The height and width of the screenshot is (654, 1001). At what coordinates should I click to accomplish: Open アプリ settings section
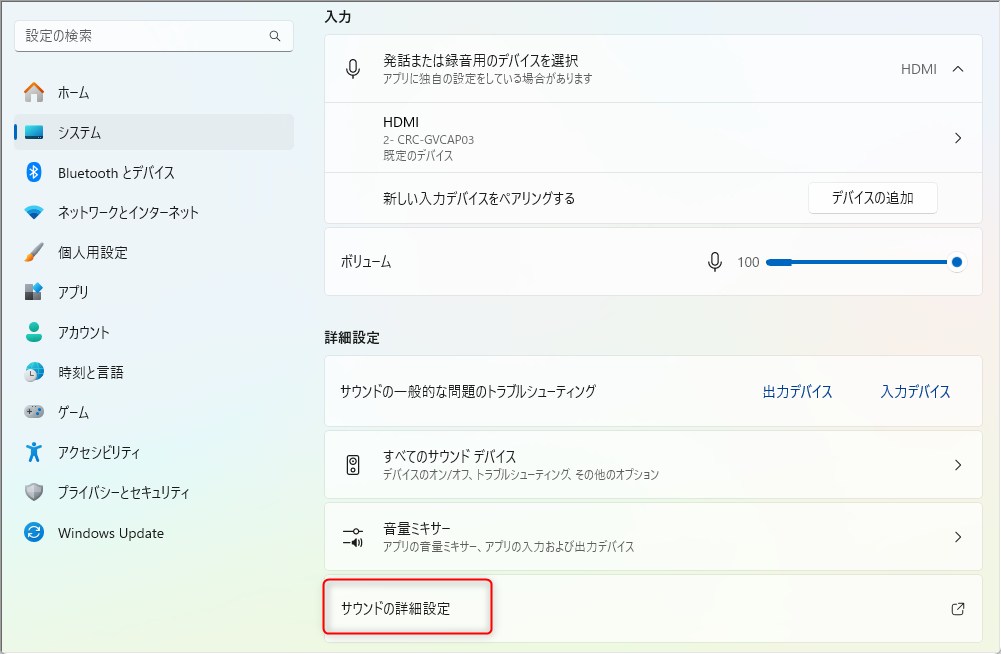coord(154,292)
